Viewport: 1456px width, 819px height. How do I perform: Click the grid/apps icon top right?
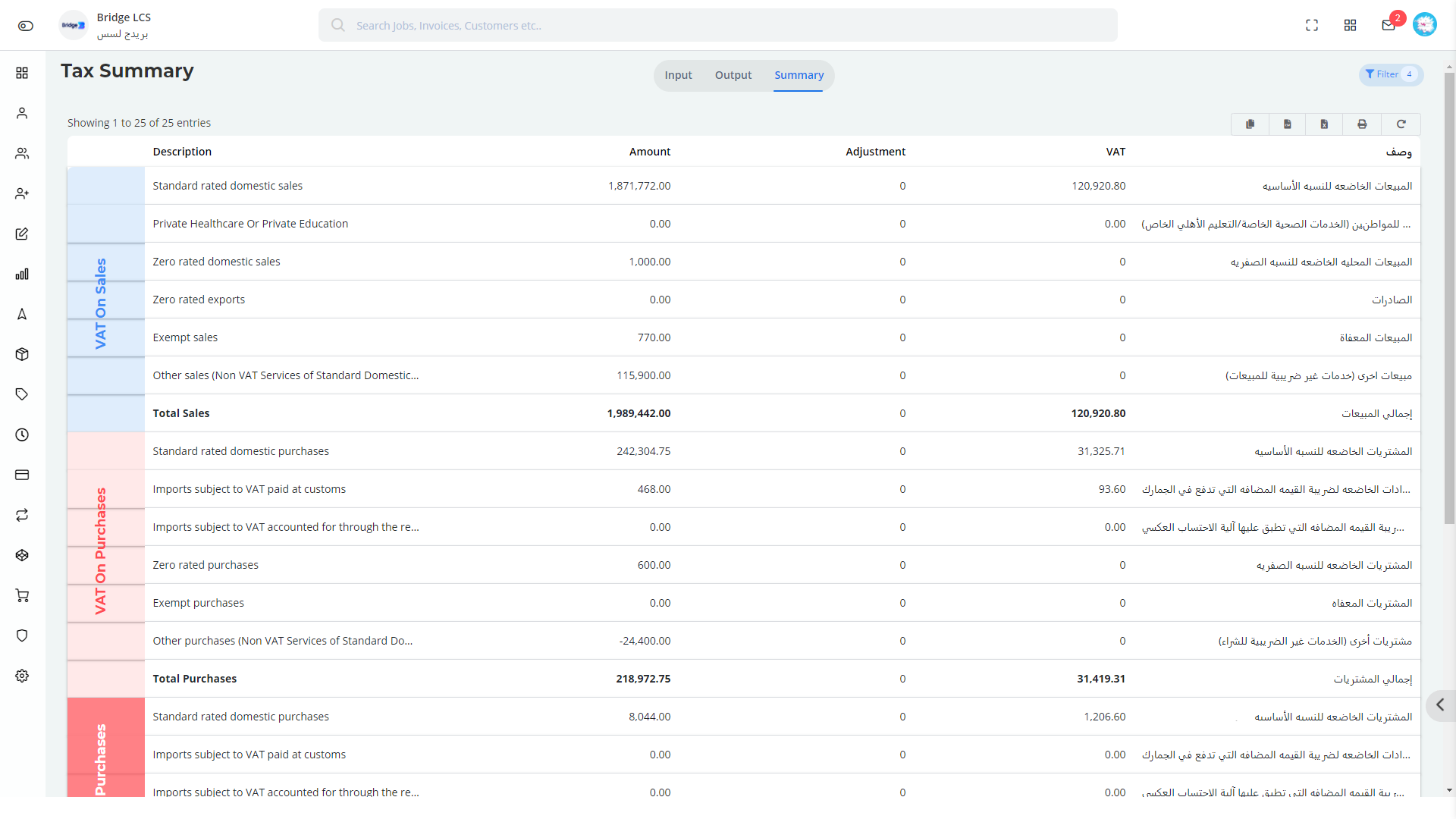point(1350,25)
